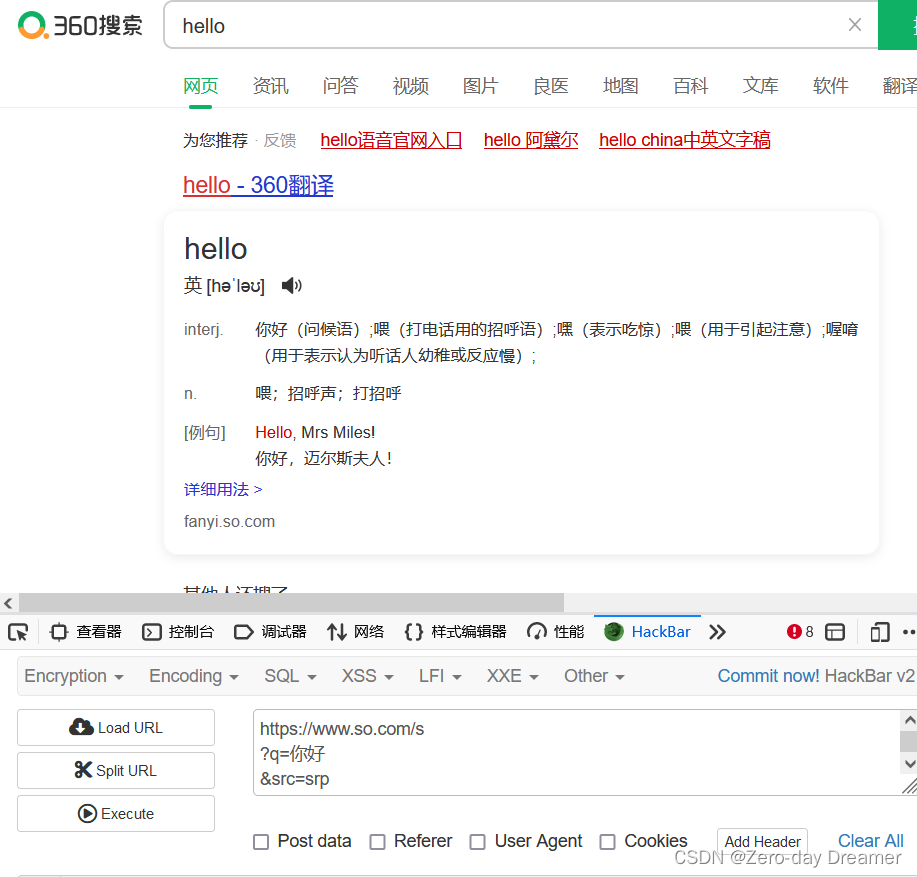Select the 图片 search tab
This screenshot has width=917, height=877.
point(481,86)
